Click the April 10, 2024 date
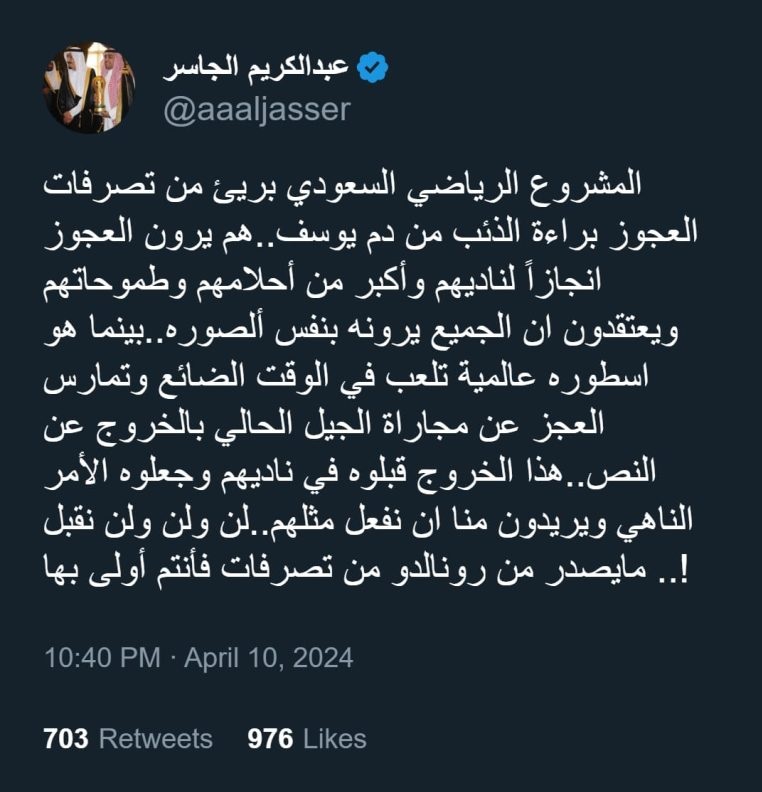The height and width of the screenshot is (792, 762). point(269,658)
